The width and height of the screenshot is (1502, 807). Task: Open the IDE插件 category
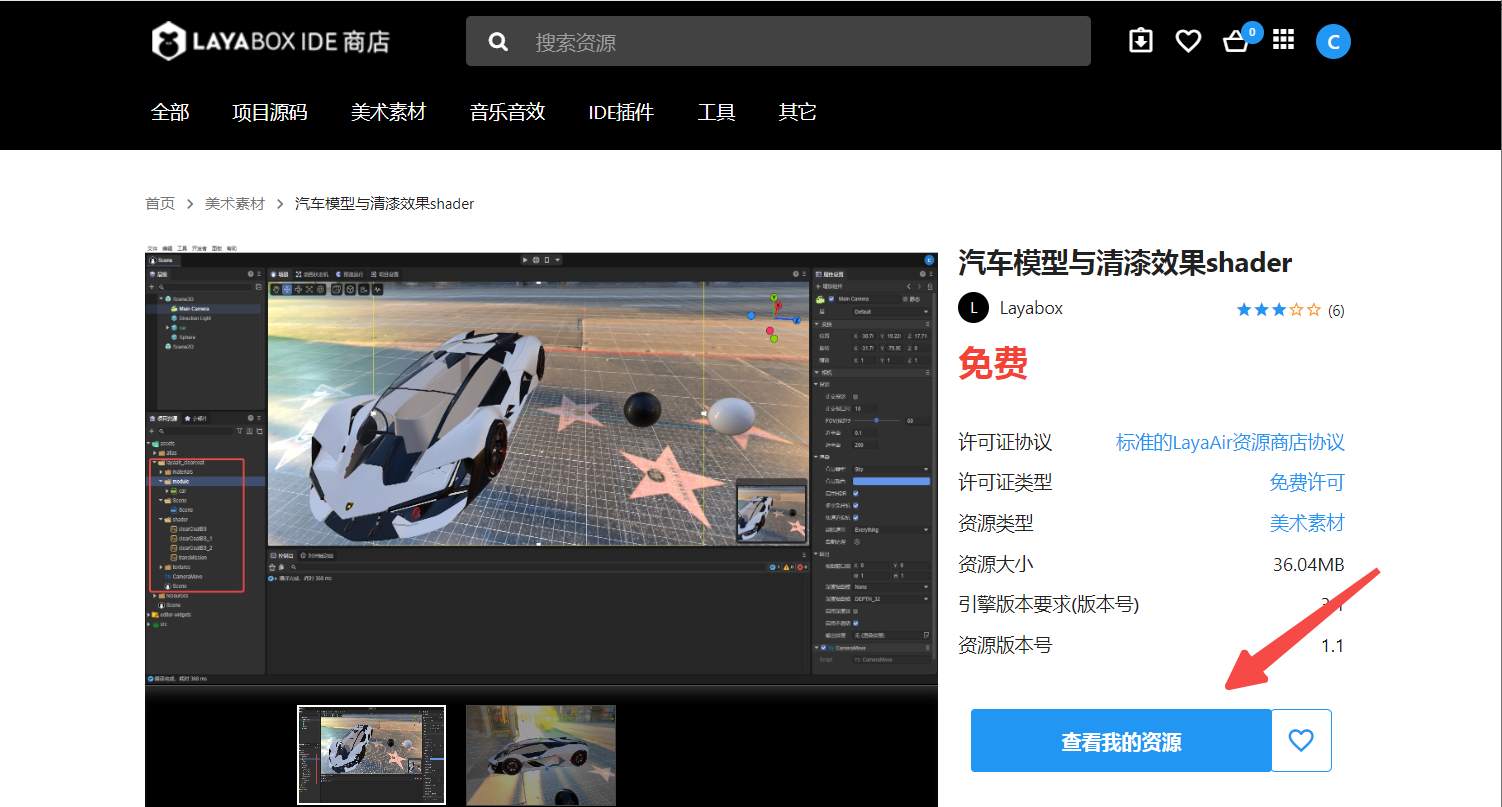pos(621,112)
